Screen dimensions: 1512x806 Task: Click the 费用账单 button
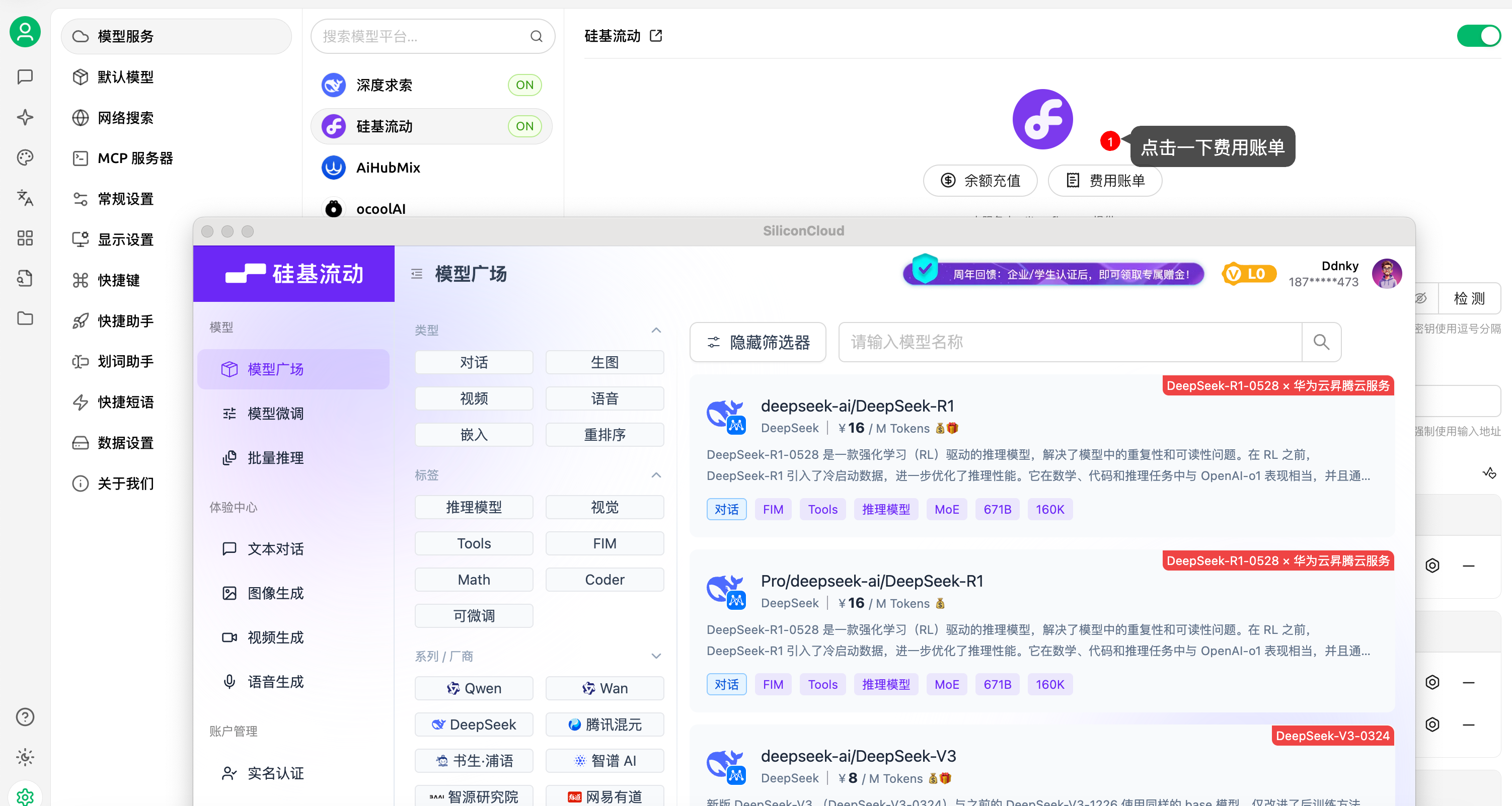click(1105, 181)
